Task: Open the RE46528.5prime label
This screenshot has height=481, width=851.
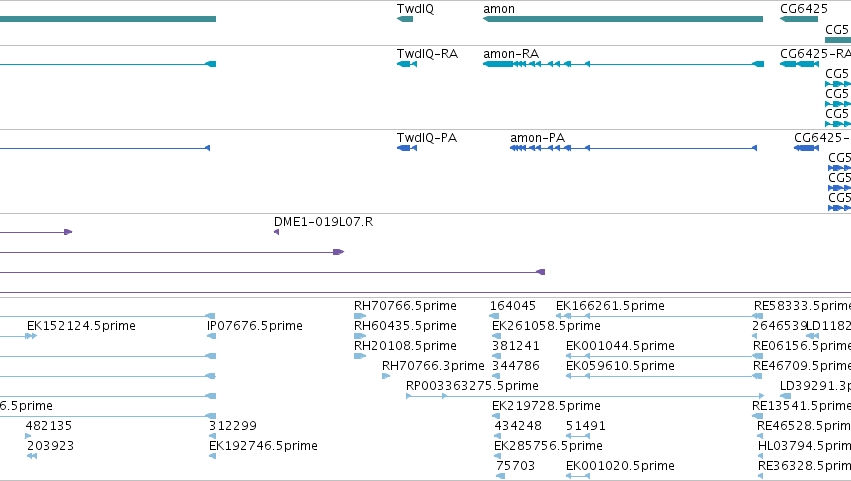Action: coord(804,426)
